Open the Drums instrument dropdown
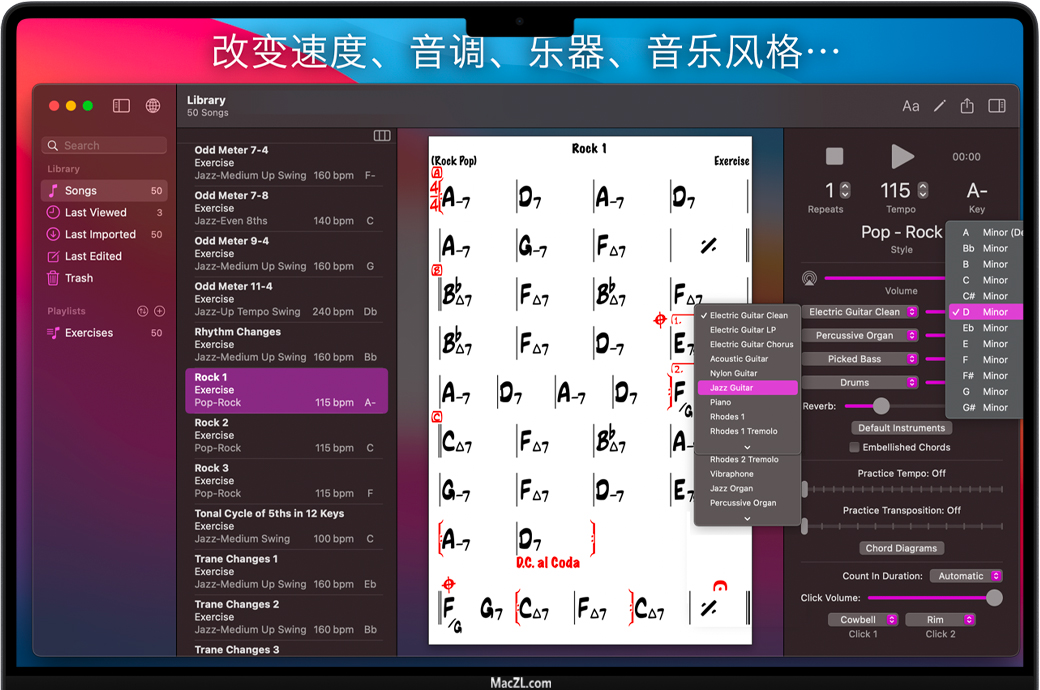This screenshot has height=690, width=1040. 861,383
